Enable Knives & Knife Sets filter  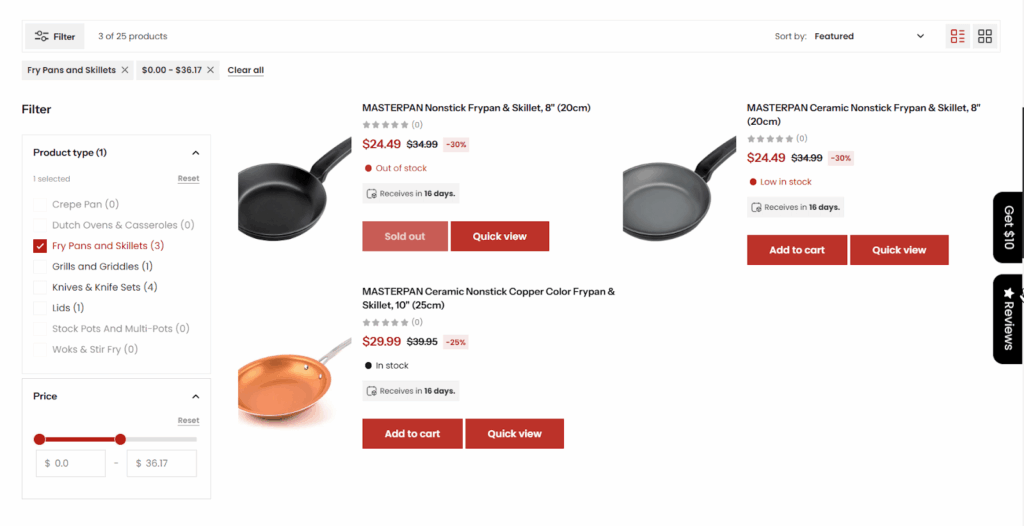tap(40, 288)
